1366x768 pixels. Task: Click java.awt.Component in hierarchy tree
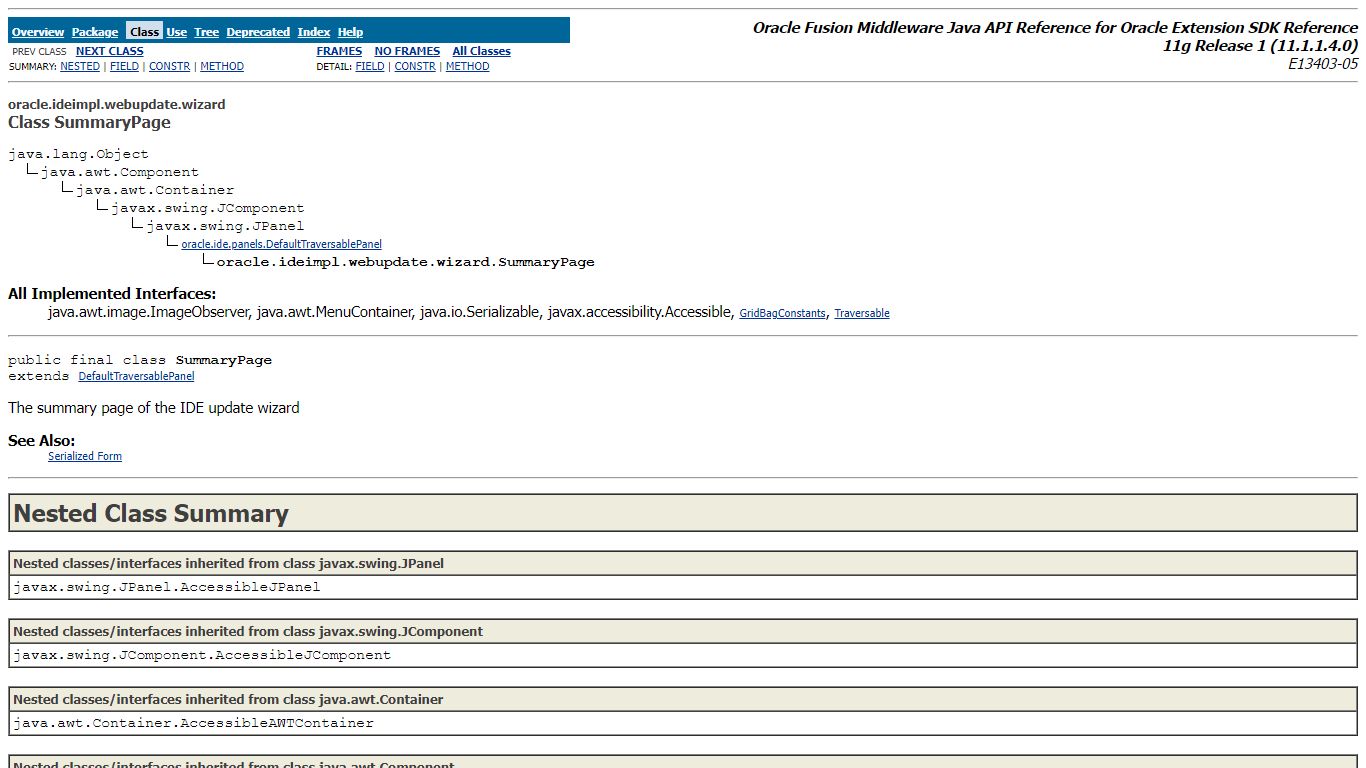click(120, 172)
